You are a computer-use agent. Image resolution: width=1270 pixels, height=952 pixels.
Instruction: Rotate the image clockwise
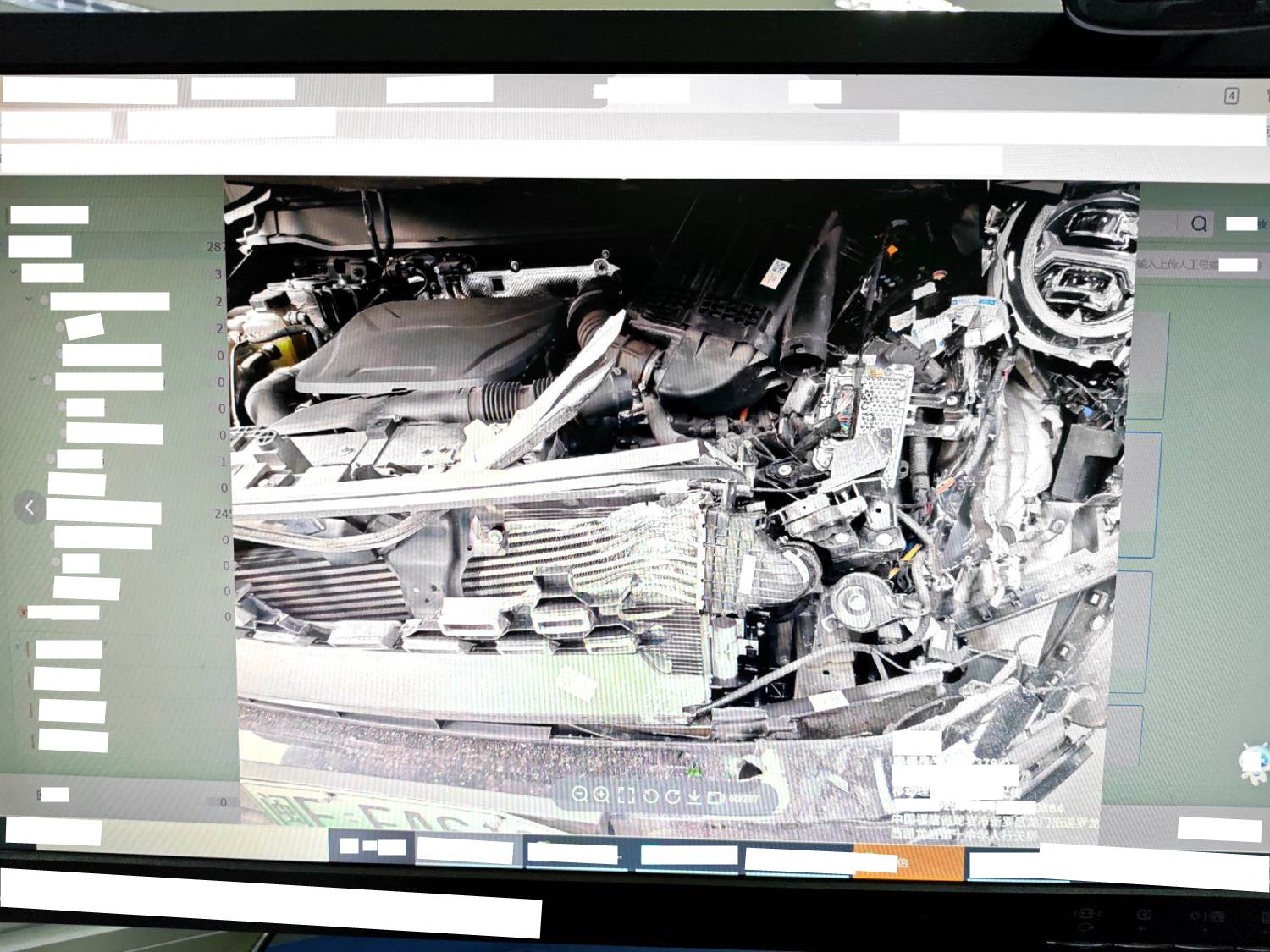[673, 796]
